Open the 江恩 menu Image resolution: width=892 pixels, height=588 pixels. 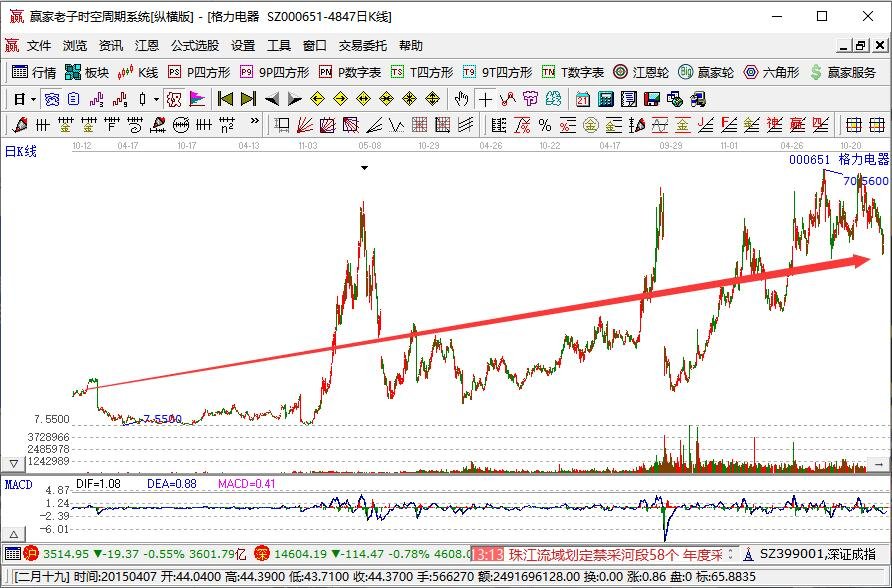click(x=147, y=45)
